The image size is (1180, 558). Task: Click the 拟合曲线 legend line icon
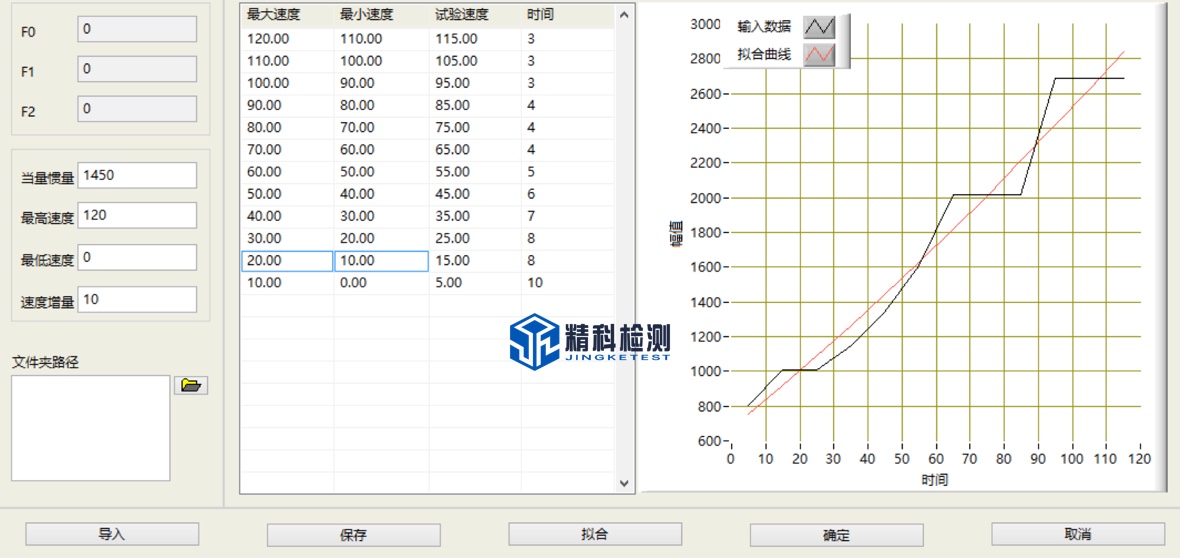click(x=819, y=55)
